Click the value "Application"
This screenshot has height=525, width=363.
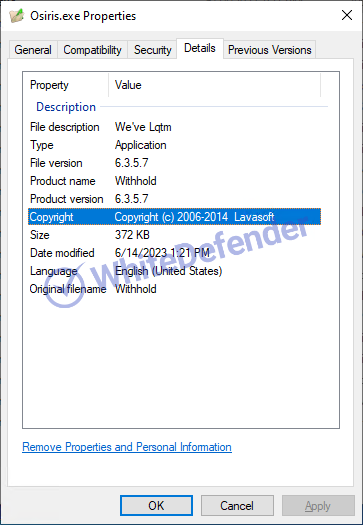141,145
